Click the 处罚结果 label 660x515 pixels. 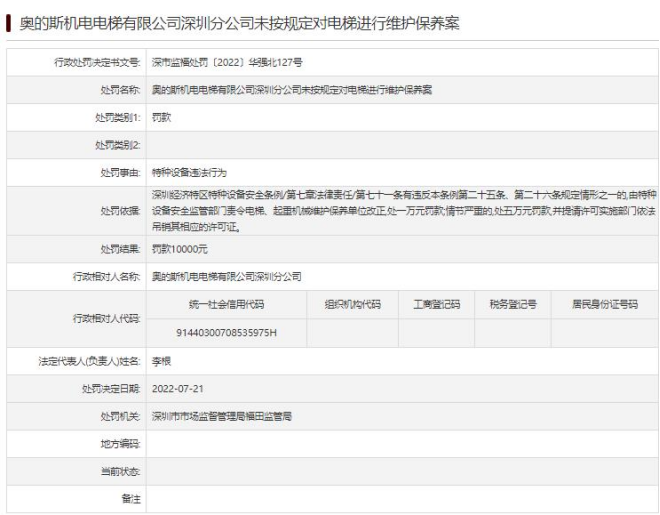(120, 249)
